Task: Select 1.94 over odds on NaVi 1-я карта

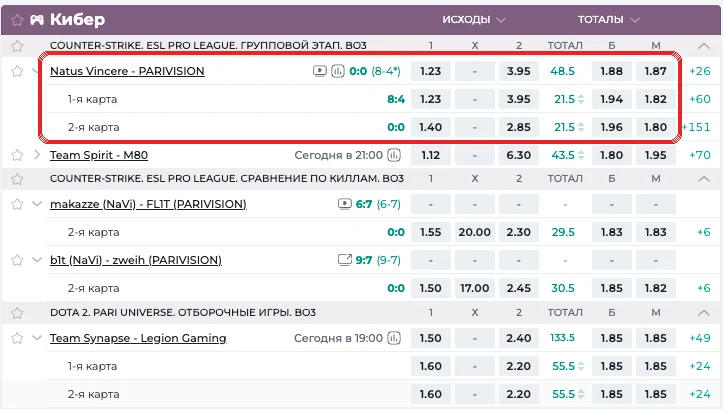Action: [611, 99]
